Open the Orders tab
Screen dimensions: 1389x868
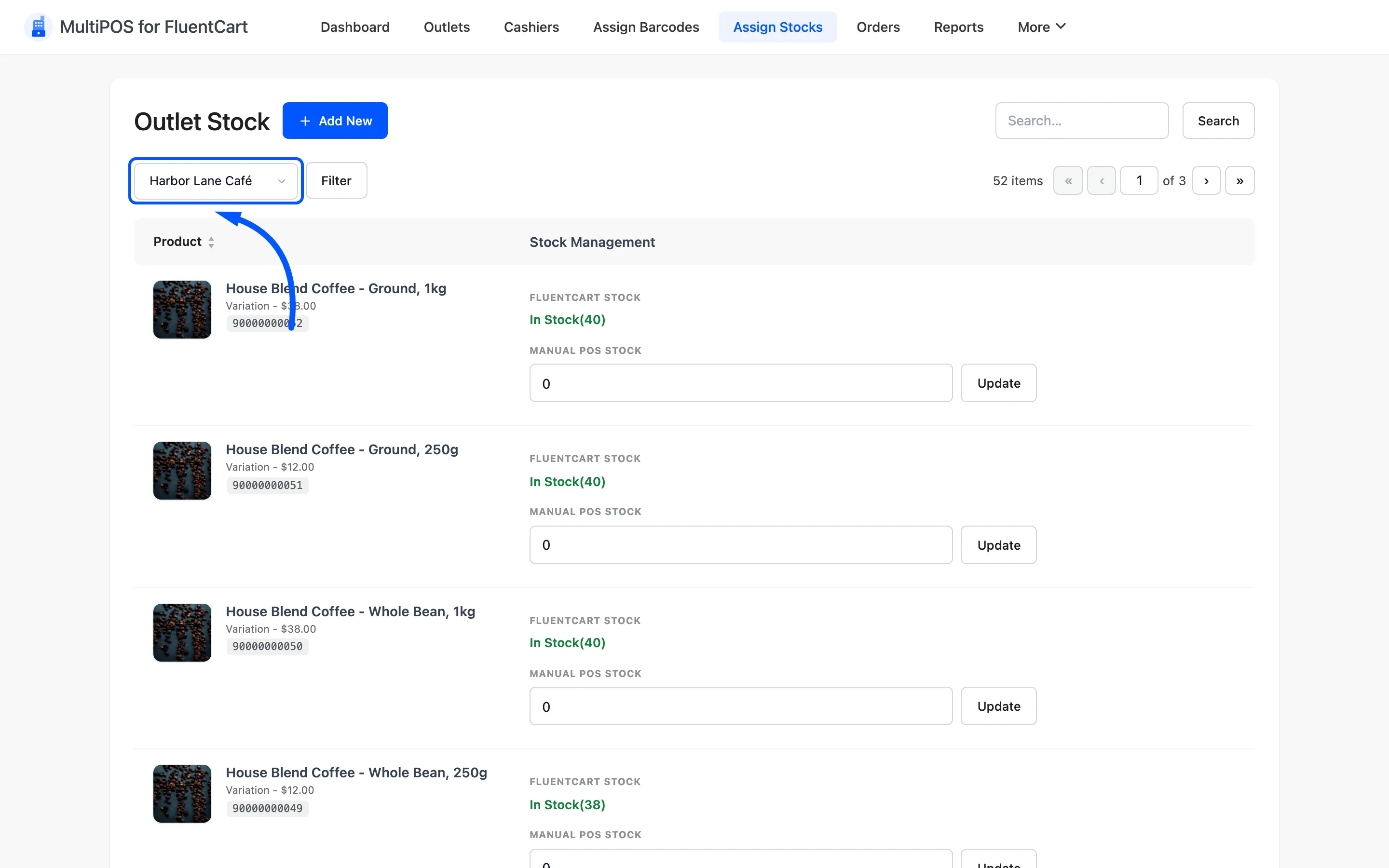coord(878,27)
